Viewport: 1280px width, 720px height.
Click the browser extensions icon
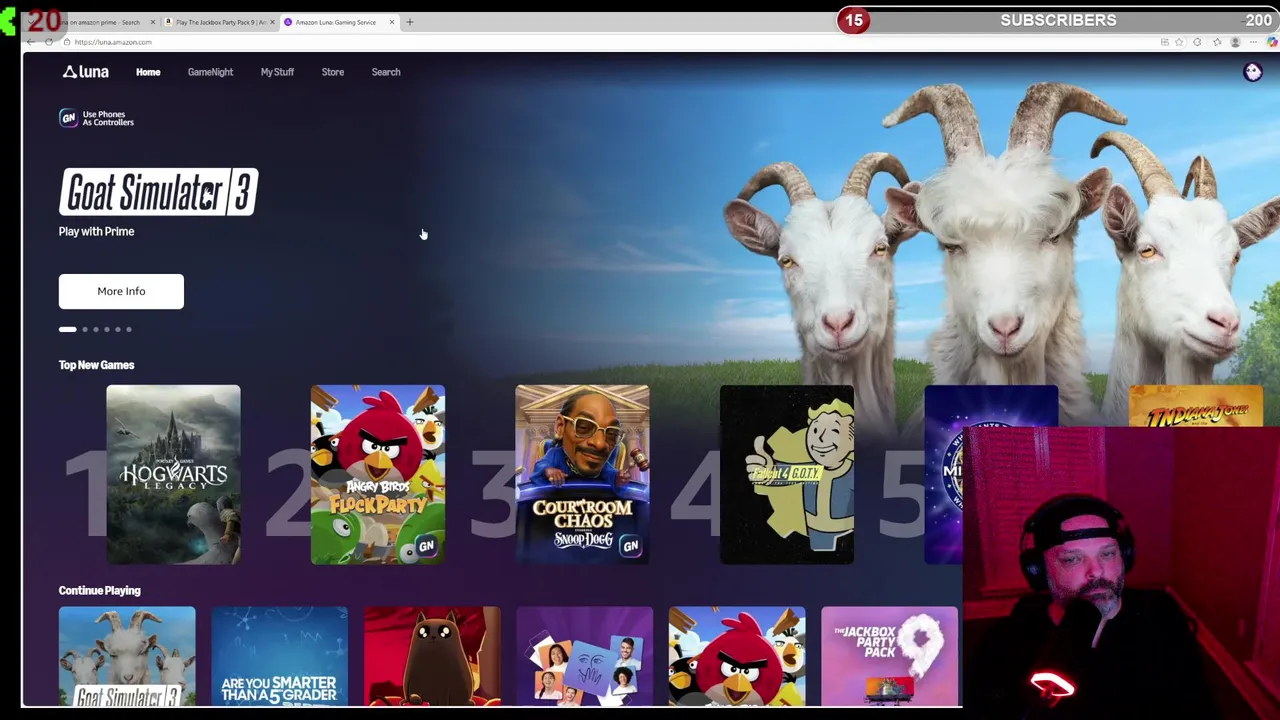coord(1197,42)
